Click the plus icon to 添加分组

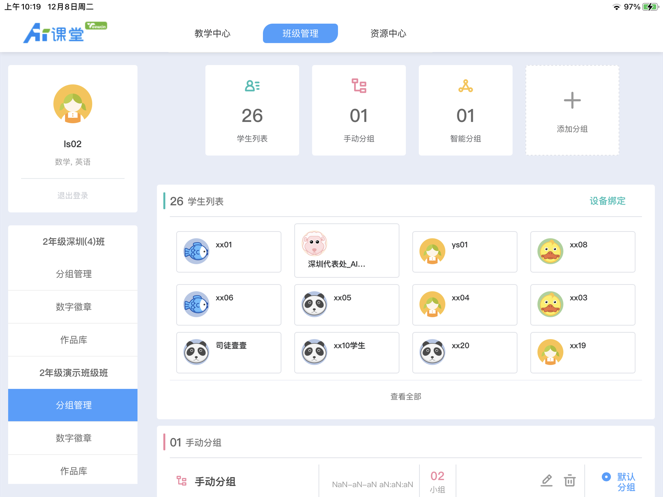(x=572, y=101)
